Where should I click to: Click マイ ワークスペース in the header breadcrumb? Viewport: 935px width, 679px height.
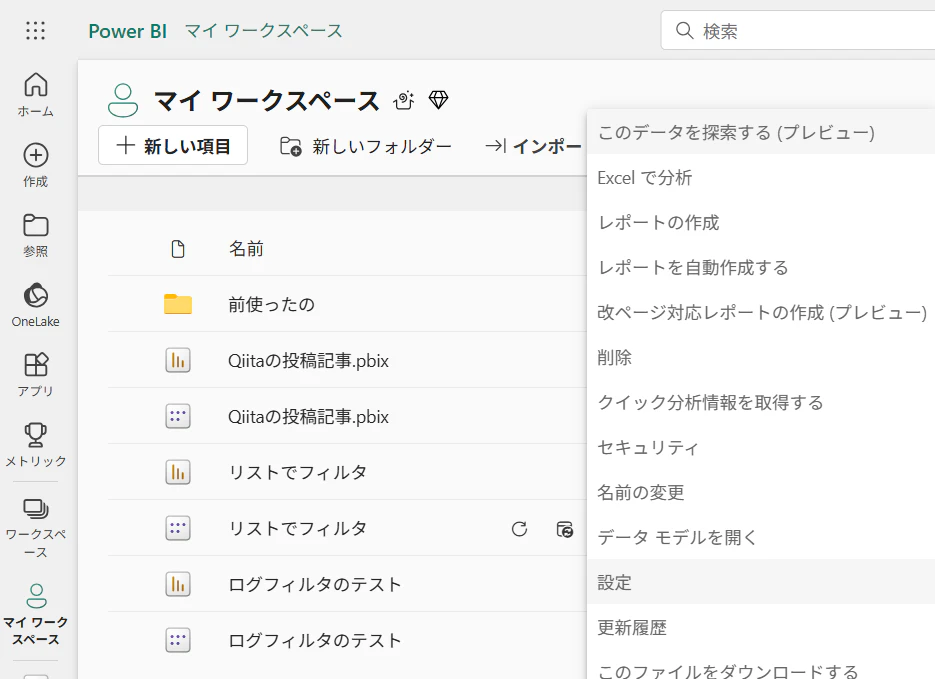click(x=264, y=31)
